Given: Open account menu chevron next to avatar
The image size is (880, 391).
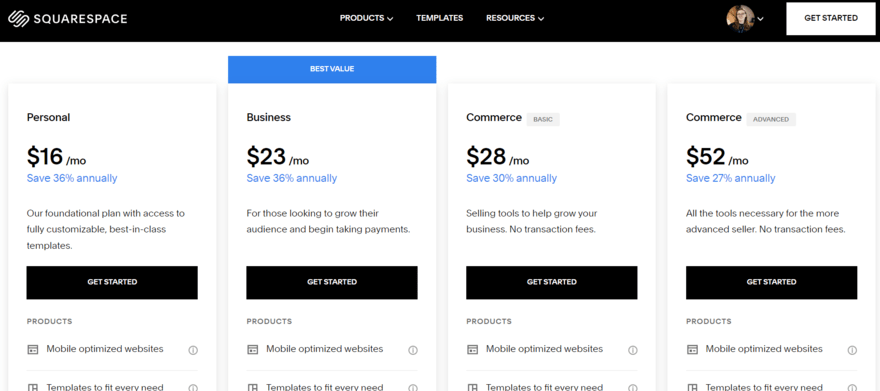Looking at the screenshot, I should [x=760, y=19].
